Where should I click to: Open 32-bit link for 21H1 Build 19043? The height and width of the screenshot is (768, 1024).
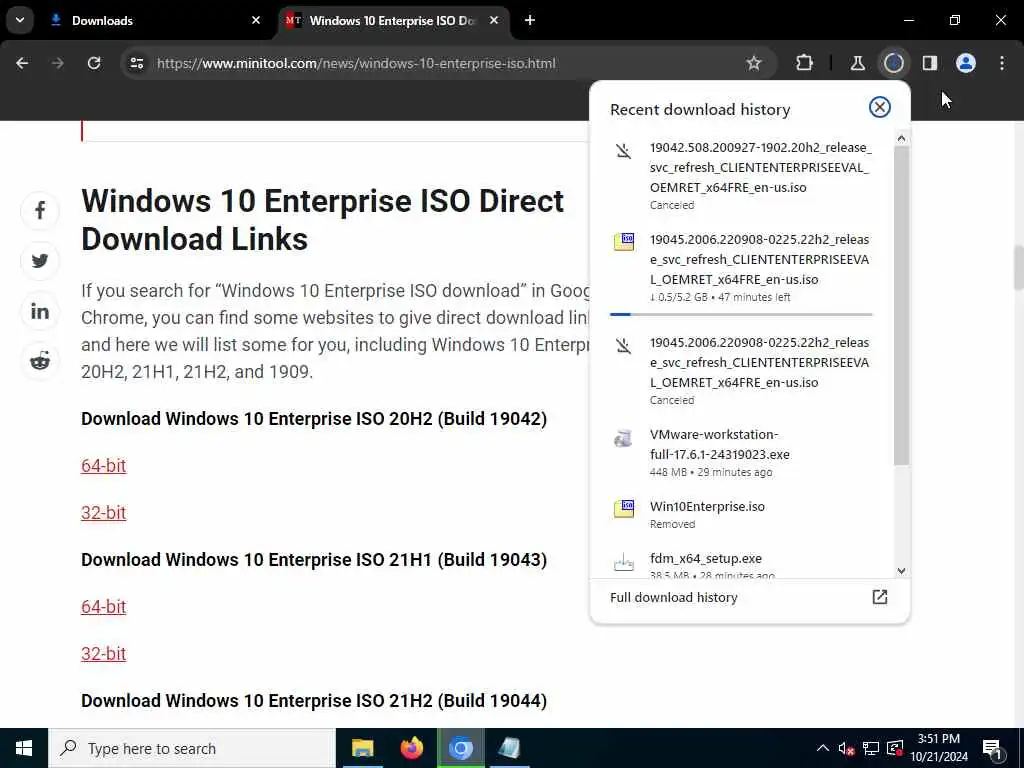[x=103, y=654]
